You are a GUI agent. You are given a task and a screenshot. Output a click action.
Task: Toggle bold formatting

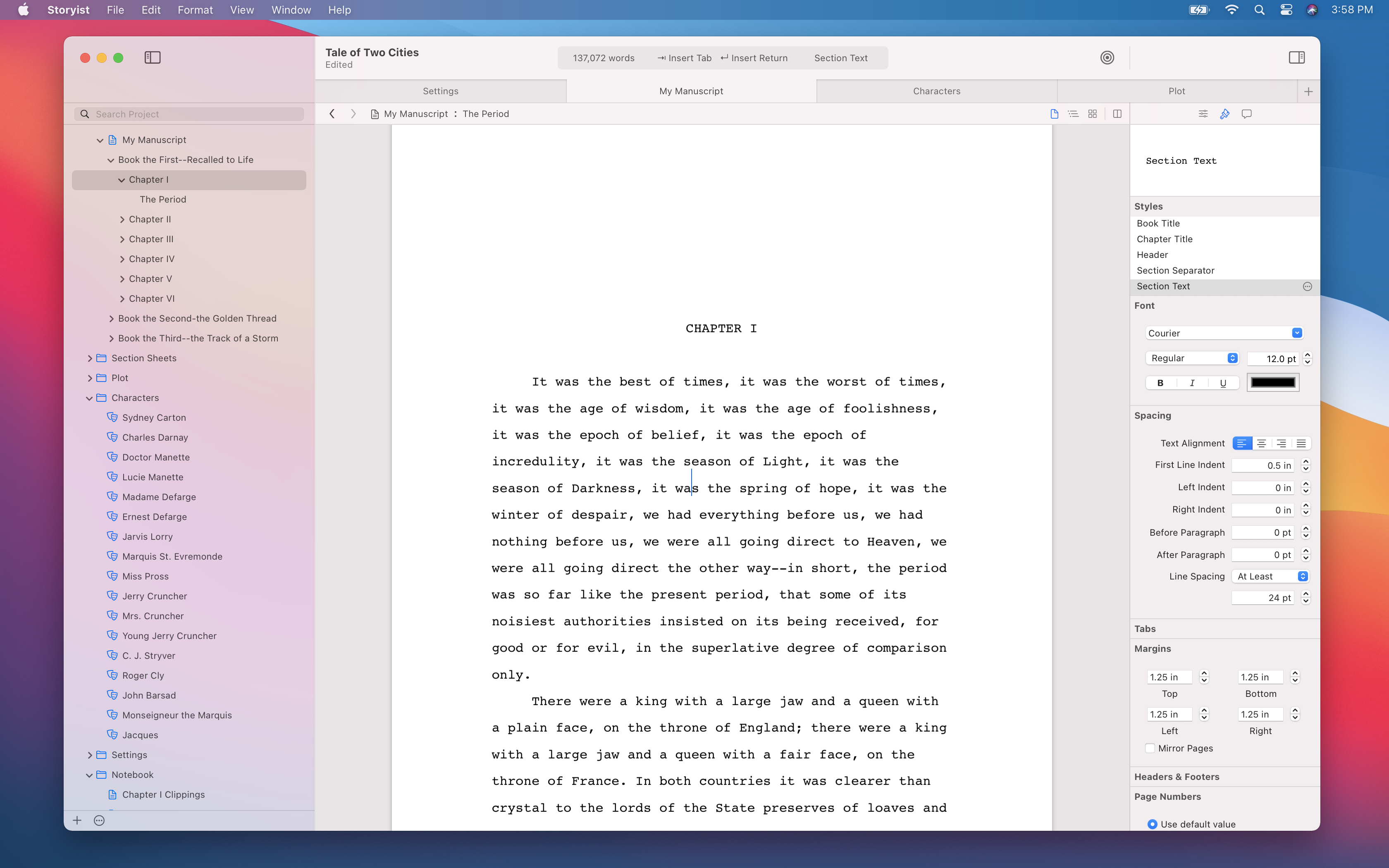coord(1160,383)
